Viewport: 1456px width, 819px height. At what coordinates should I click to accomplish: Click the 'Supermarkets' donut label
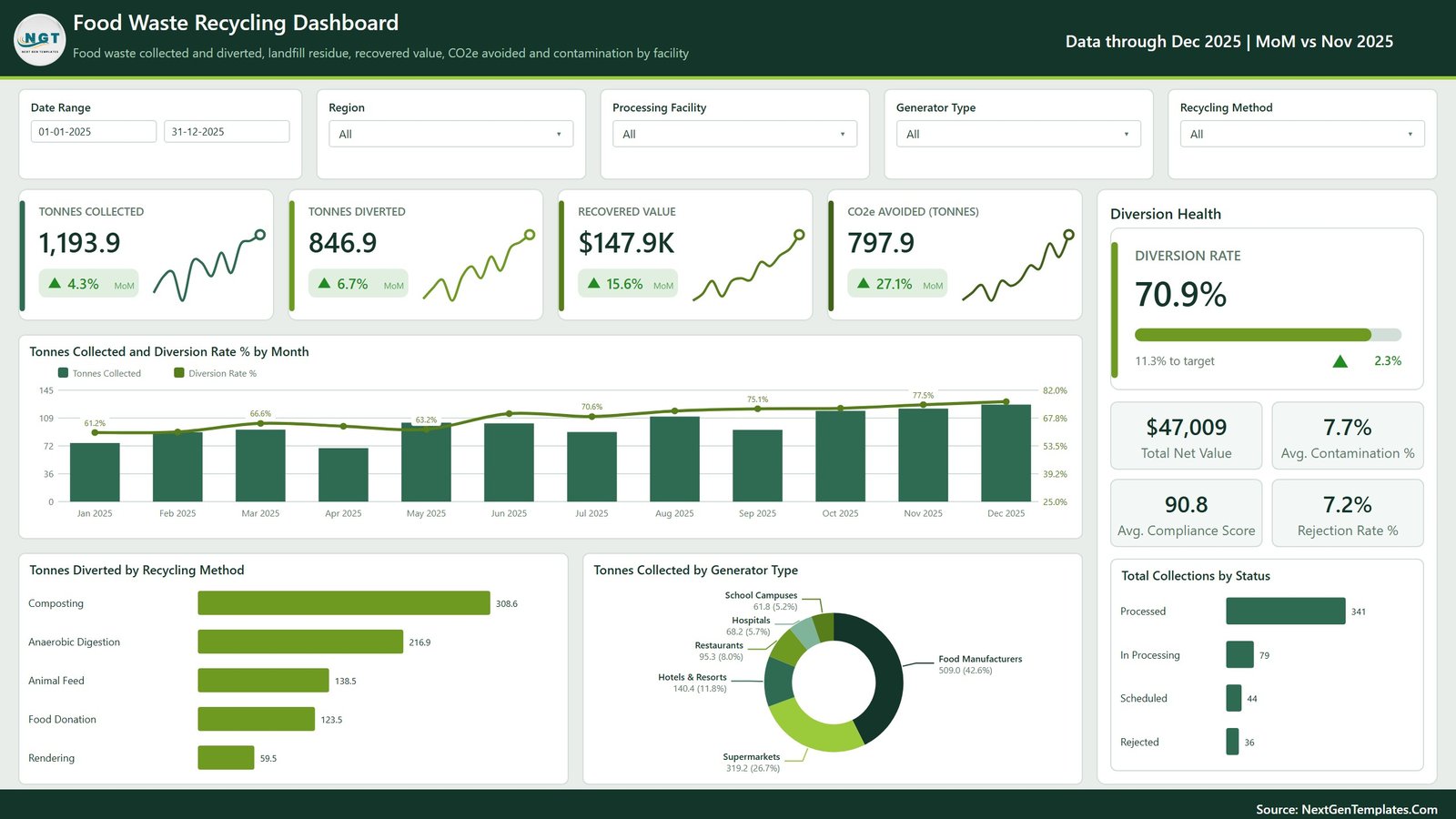tap(752, 757)
